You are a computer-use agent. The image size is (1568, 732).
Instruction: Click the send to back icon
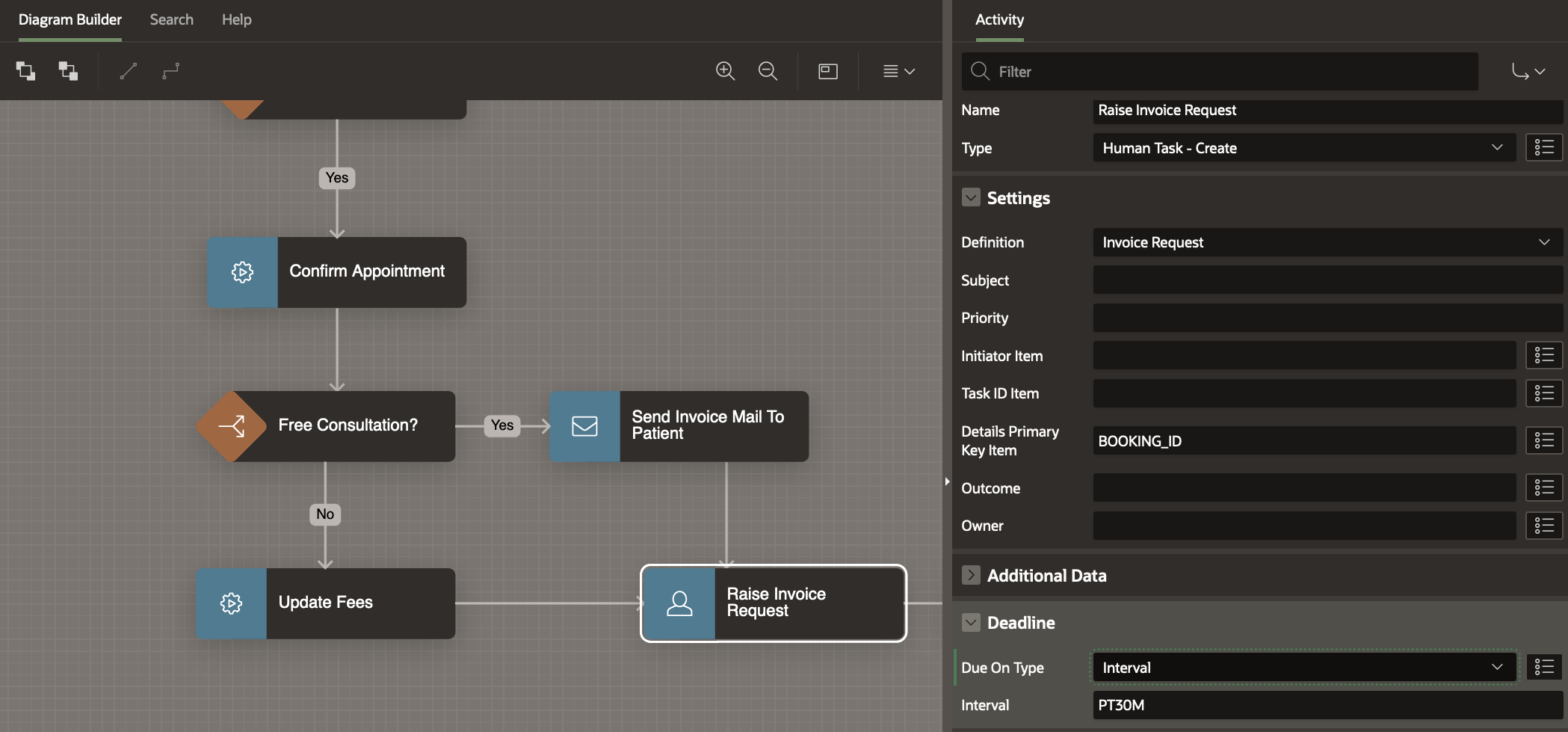(x=68, y=71)
